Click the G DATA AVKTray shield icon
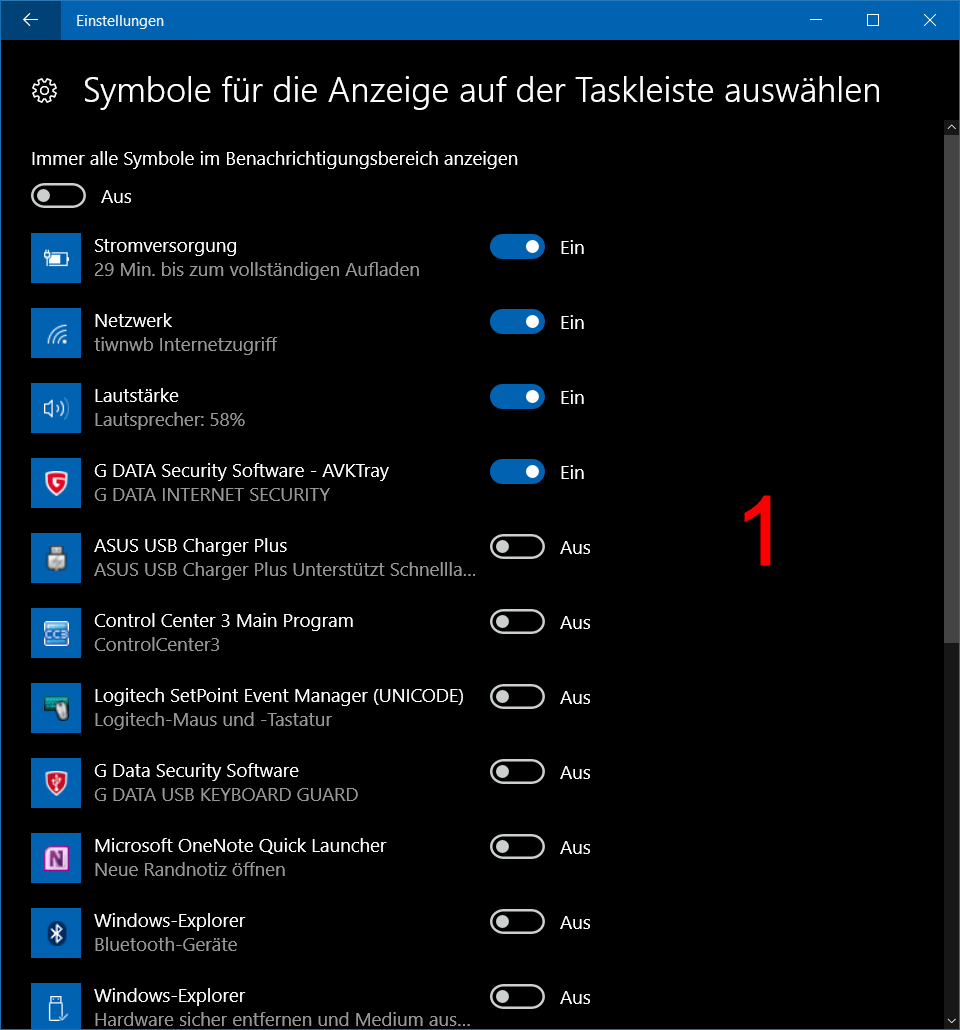Screen dimensions: 960x1030 (56, 483)
